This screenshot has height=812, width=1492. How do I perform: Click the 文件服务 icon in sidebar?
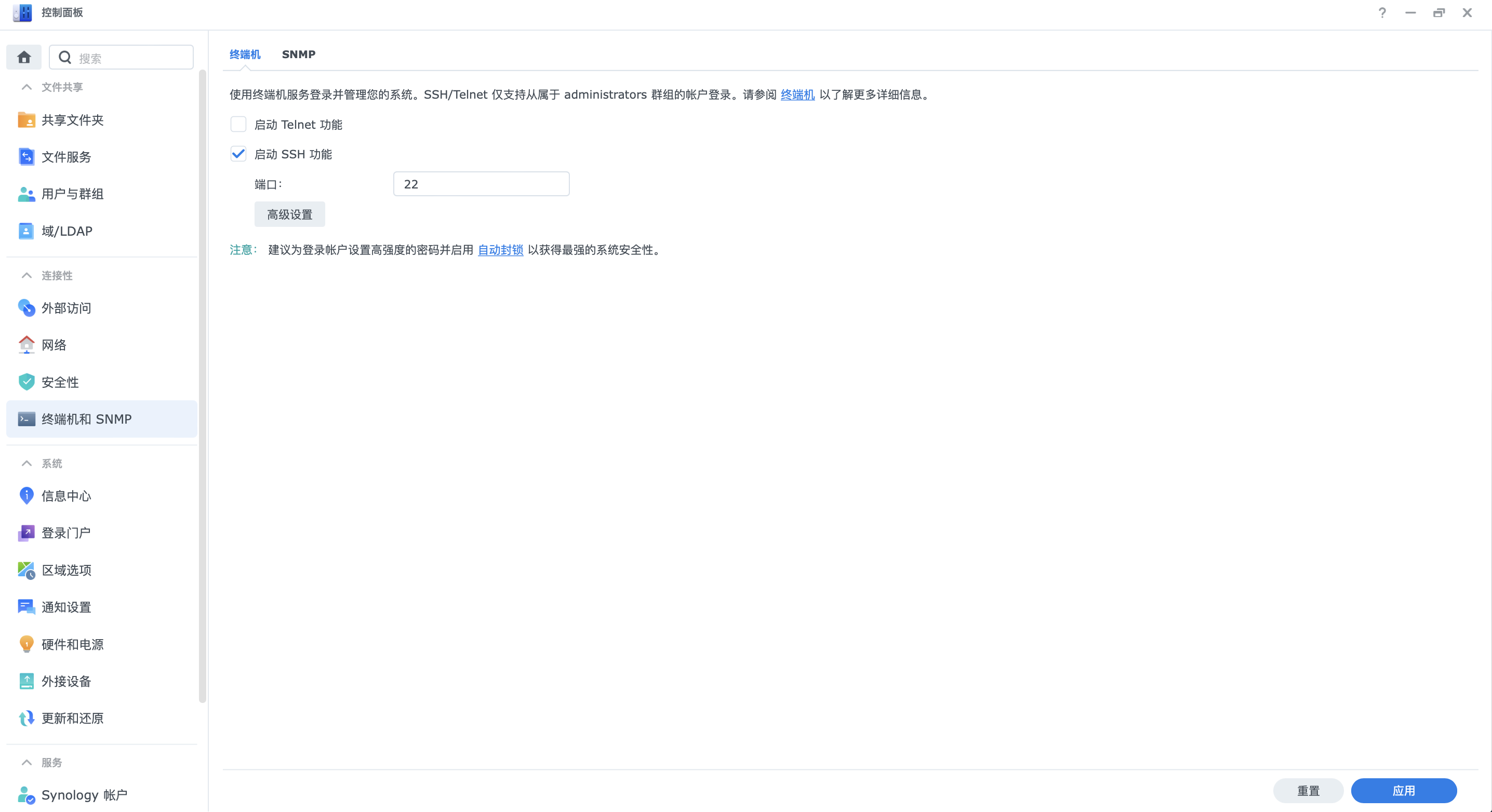[26, 157]
